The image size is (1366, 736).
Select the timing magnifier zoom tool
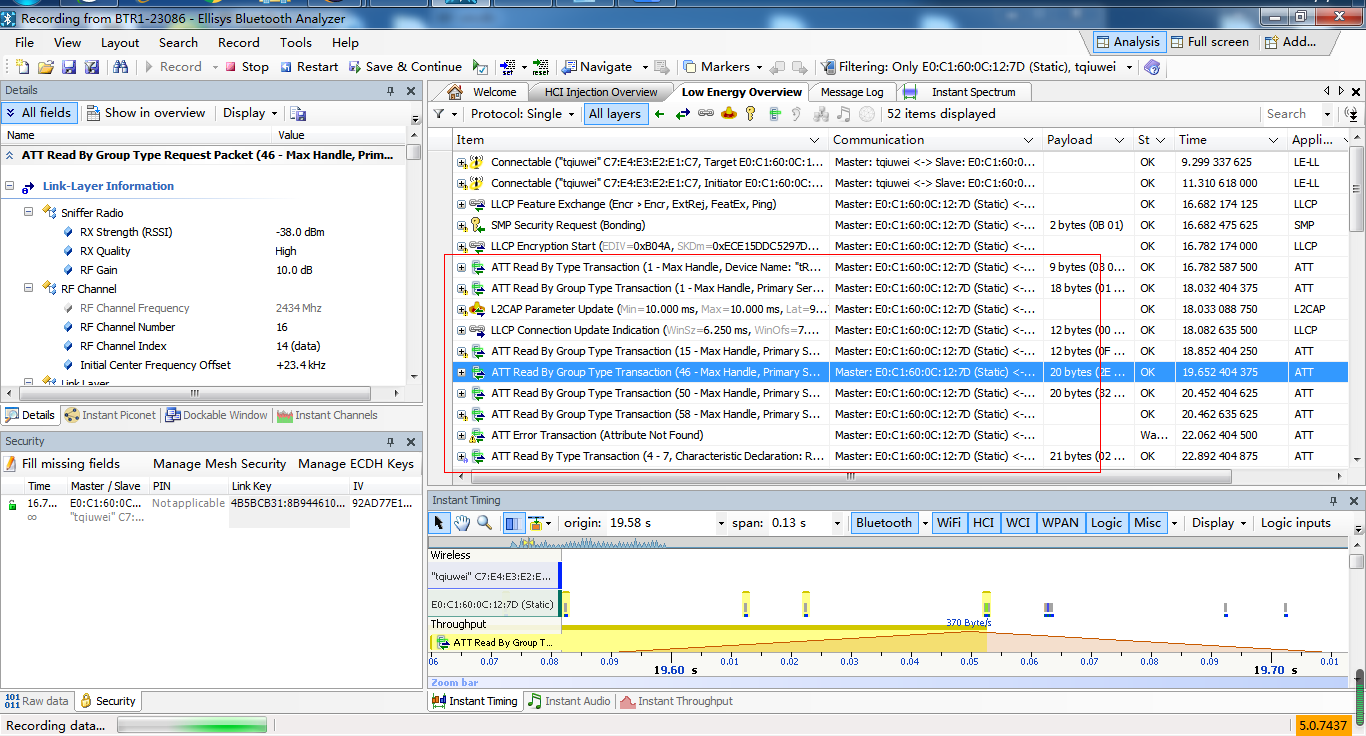click(x=484, y=523)
